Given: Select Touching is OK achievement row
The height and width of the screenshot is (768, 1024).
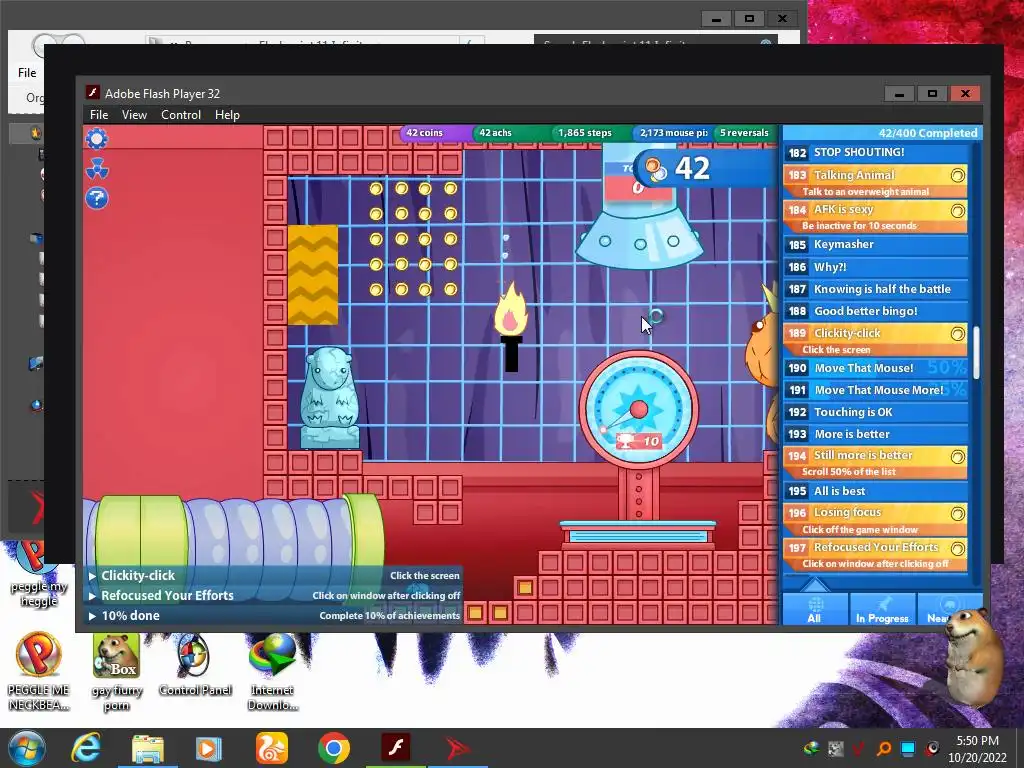Looking at the screenshot, I should pyautogui.click(x=875, y=413).
